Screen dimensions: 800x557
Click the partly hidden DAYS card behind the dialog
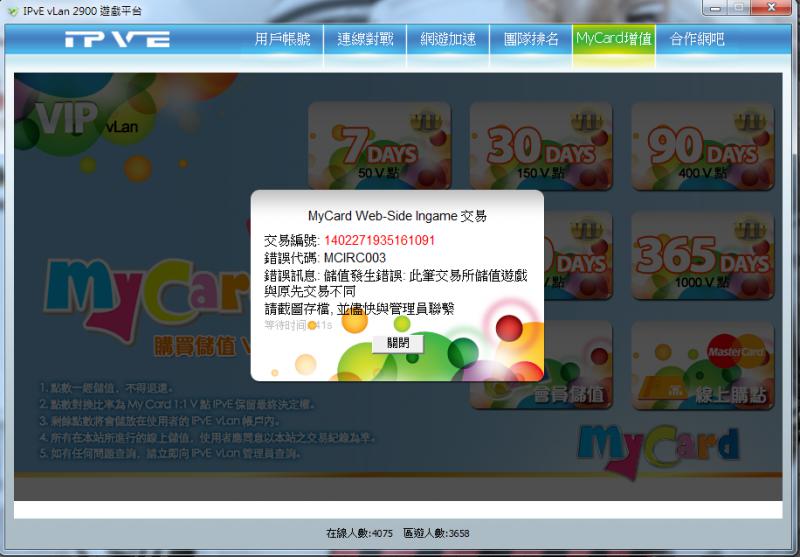click(x=578, y=256)
